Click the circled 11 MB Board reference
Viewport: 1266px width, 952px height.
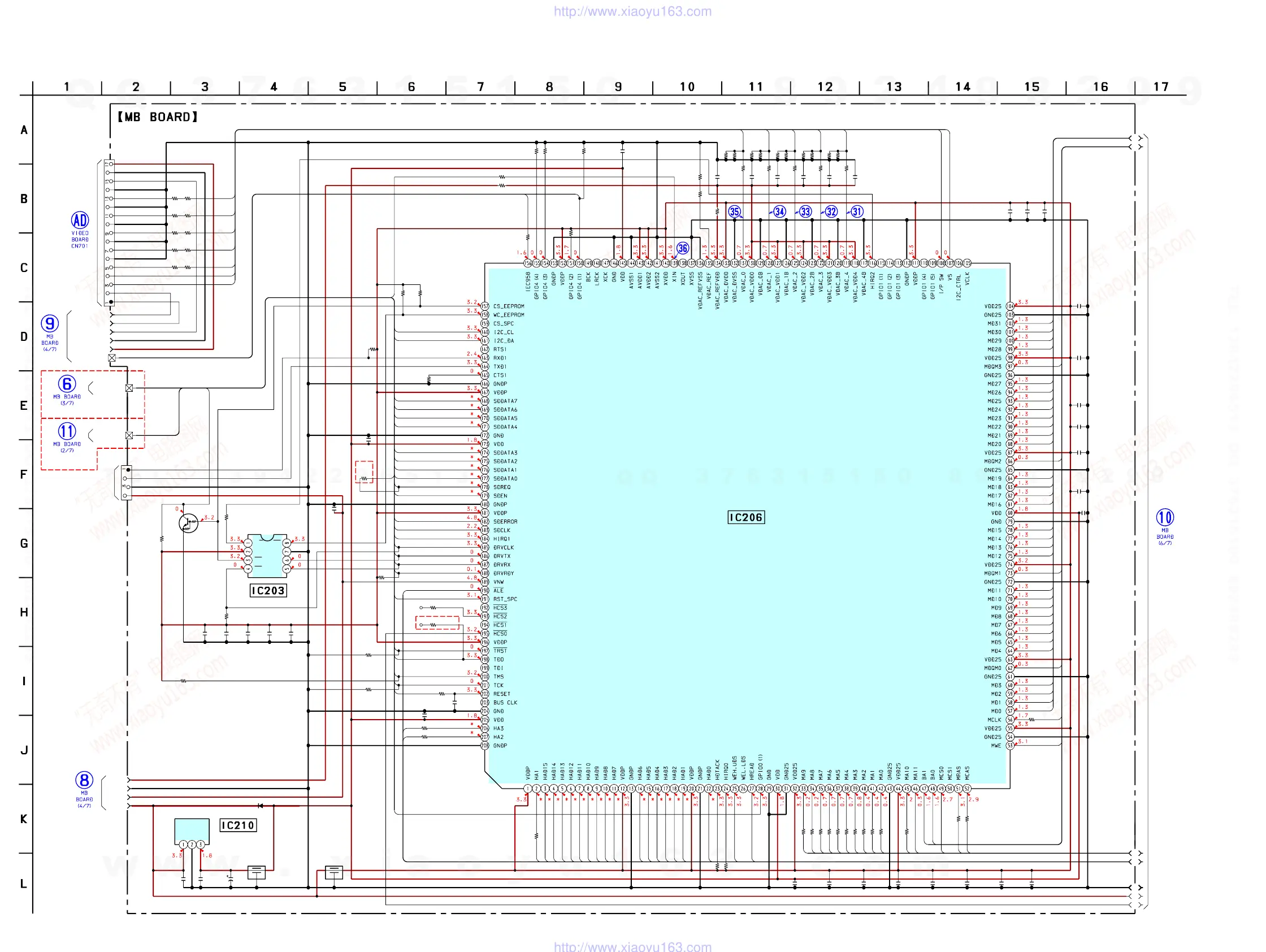[67, 432]
